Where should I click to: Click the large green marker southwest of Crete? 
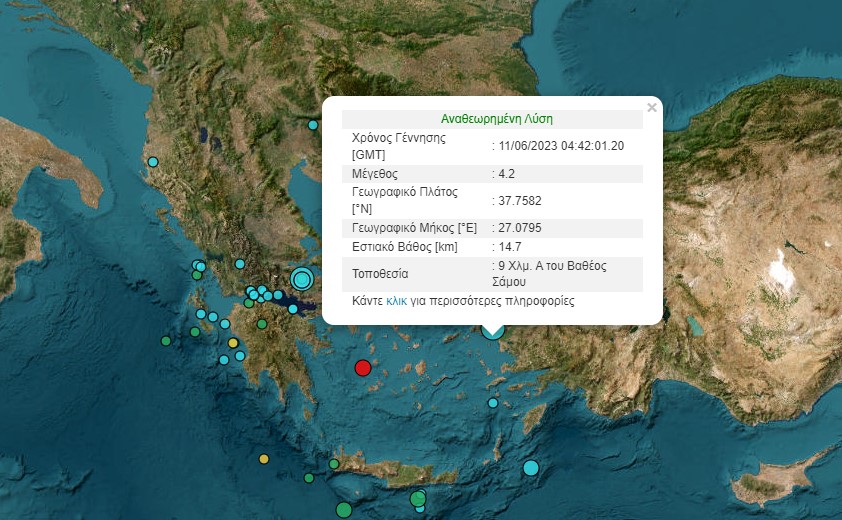(x=344, y=509)
